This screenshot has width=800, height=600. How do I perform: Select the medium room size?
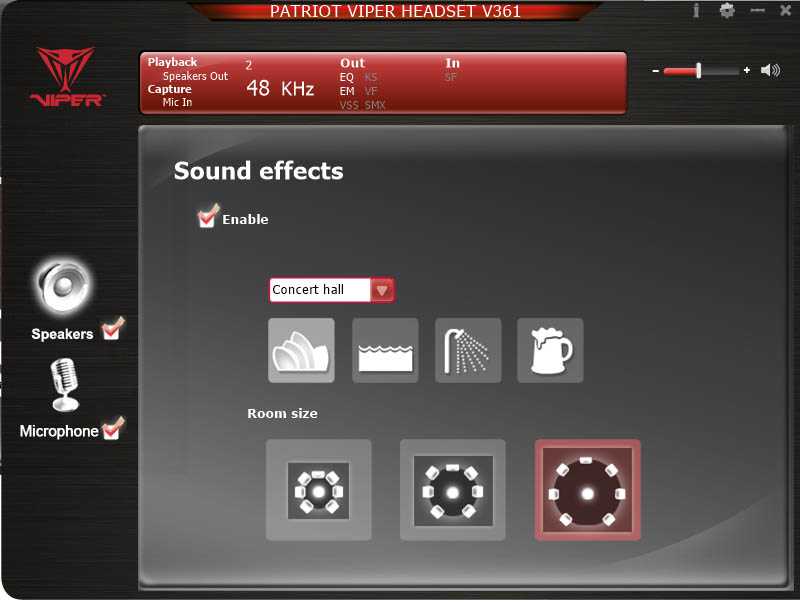click(453, 490)
